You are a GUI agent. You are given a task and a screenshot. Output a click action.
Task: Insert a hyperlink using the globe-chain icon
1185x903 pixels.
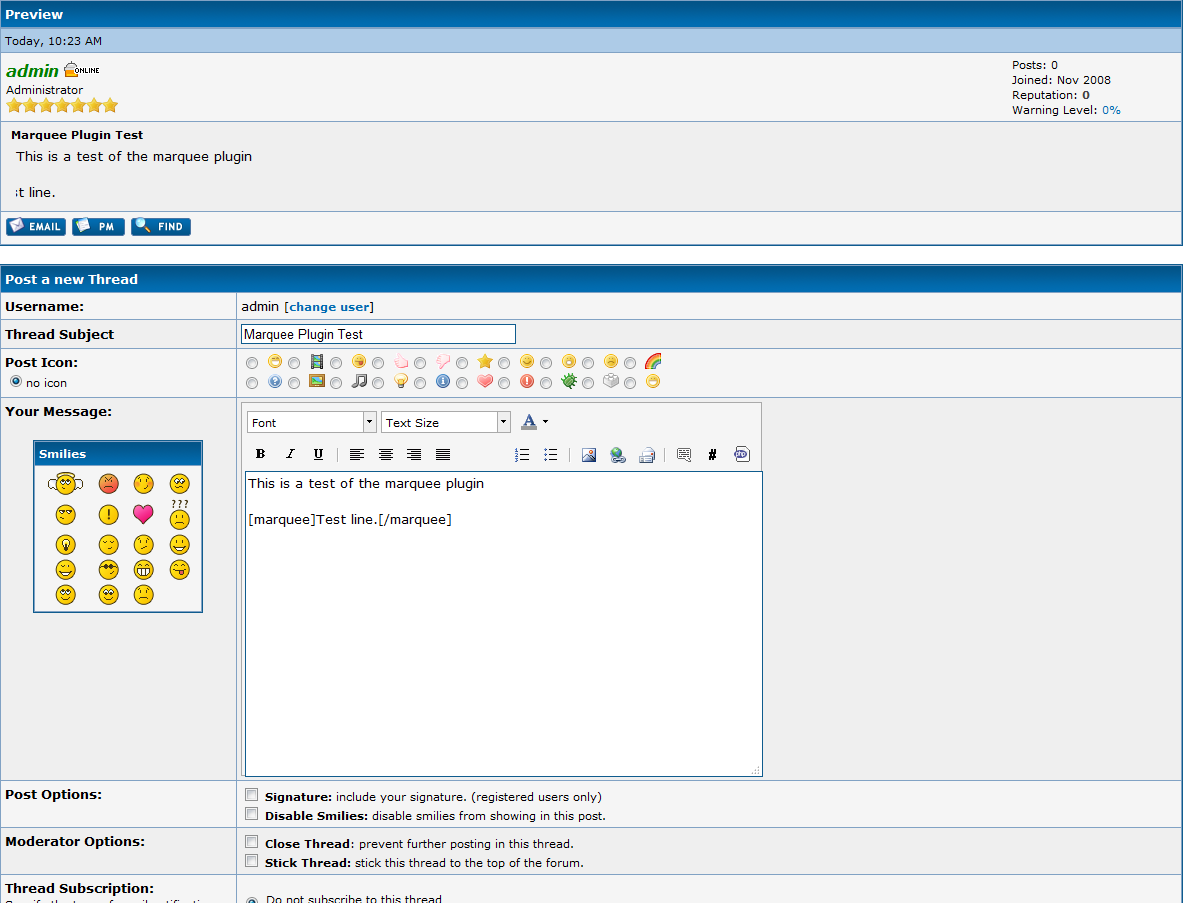[x=618, y=455]
